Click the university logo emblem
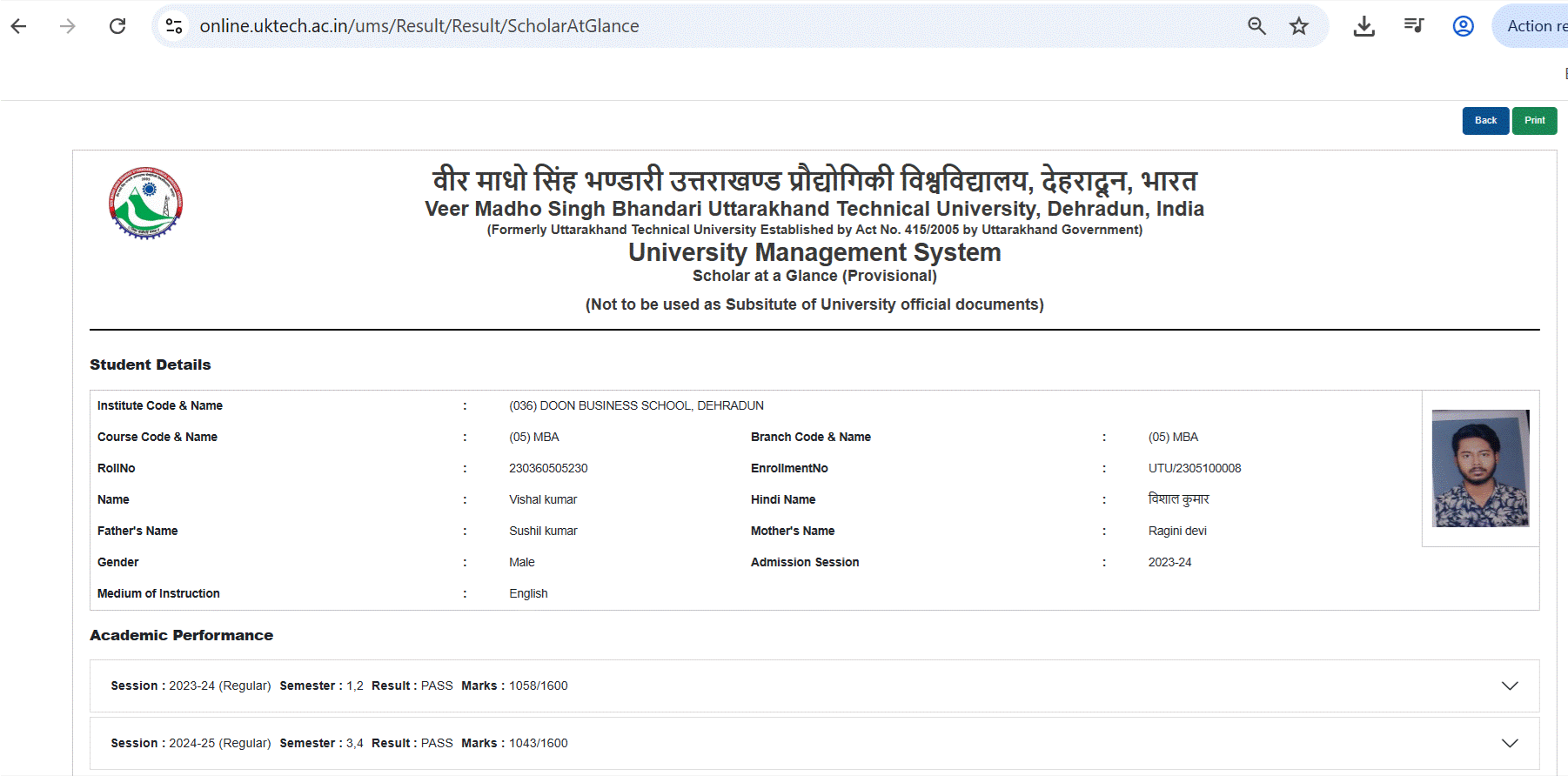 click(145, 204)
